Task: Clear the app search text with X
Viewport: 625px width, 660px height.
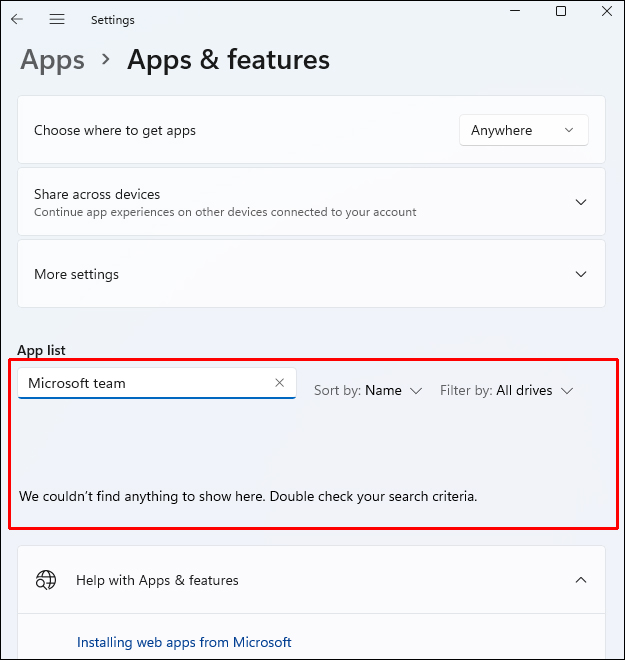Action: click(x=280, y=383)
